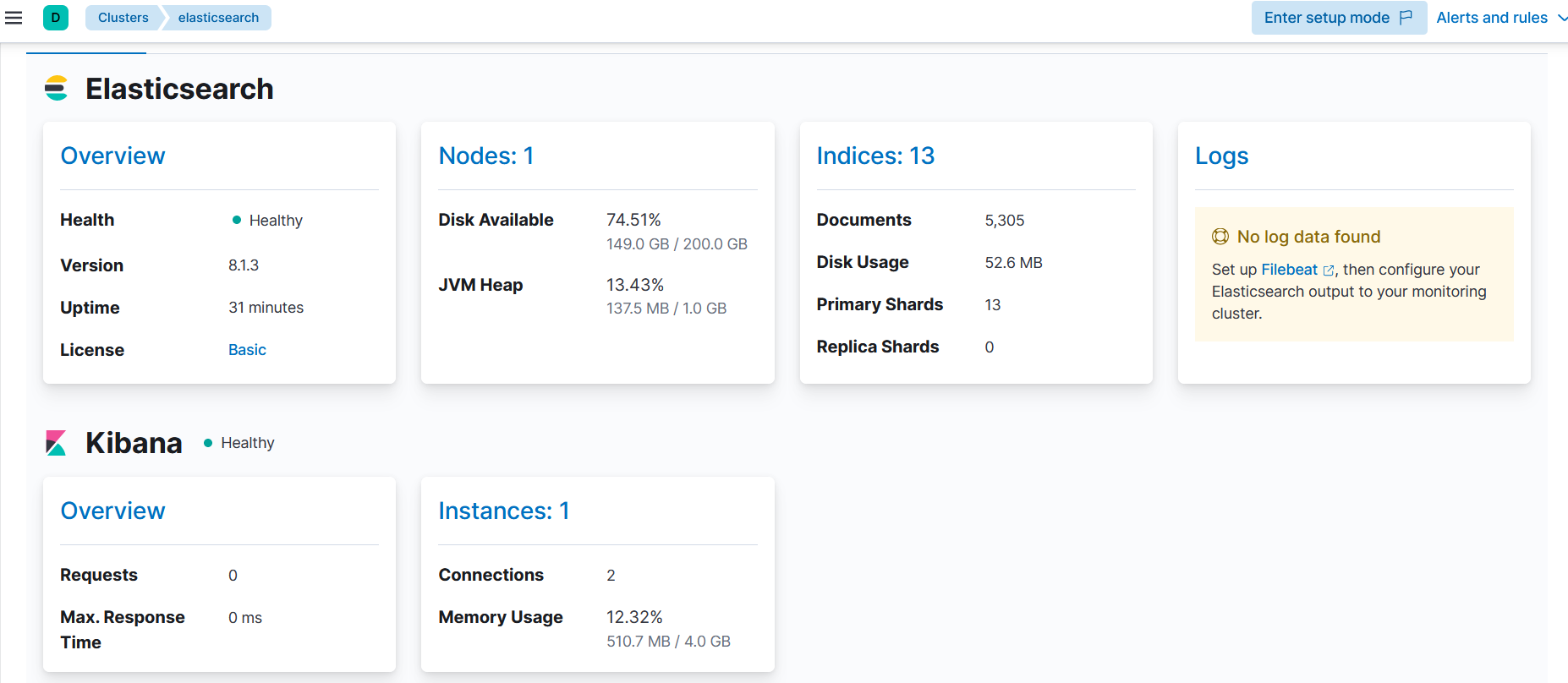Image resolution: width=1568 pixels, height=683 pixels.
Task: Click the Max. Response Time label
Action: [x=123, y=630]
